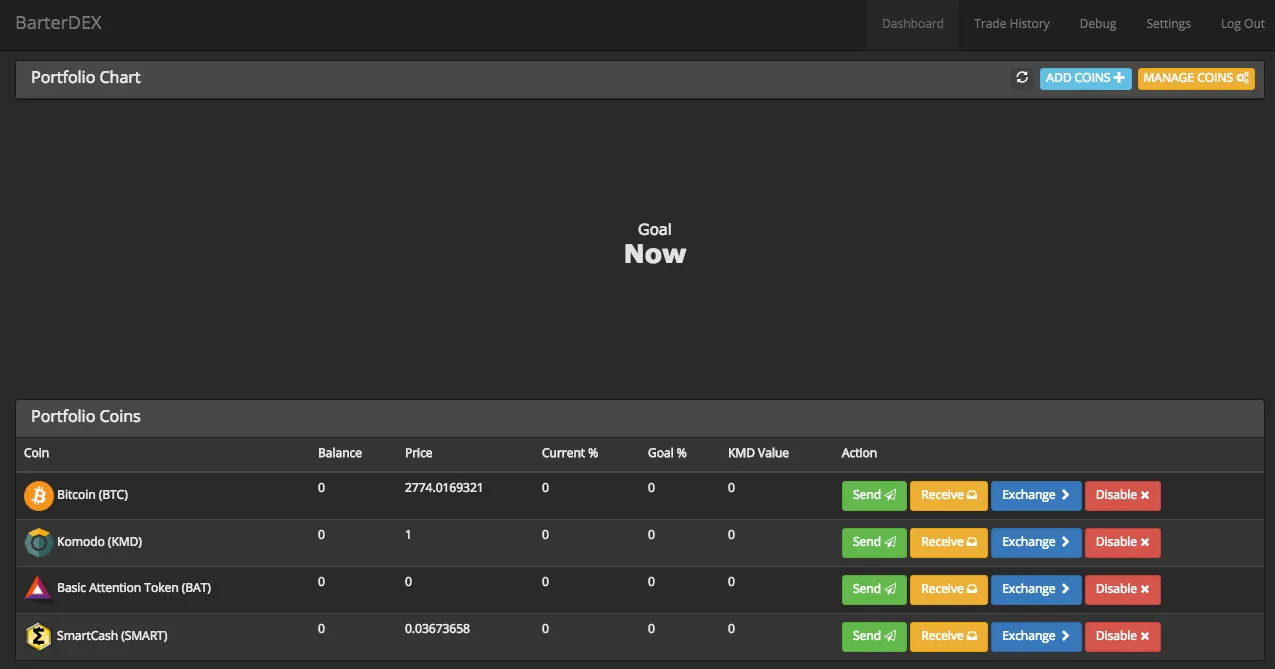The width and height of the screenshot is (1275, 669).
Task: Click the Action column header
Action: click(x=859, y=453)
